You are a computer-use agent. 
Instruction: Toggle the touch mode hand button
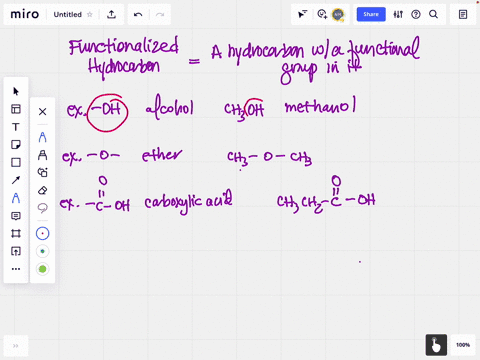(436, 345)
